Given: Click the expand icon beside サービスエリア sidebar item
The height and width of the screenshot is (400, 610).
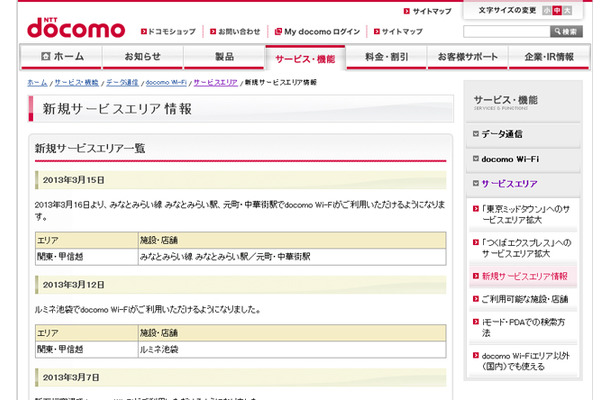Looking at the screenshot, I should (x=475, y=183).
